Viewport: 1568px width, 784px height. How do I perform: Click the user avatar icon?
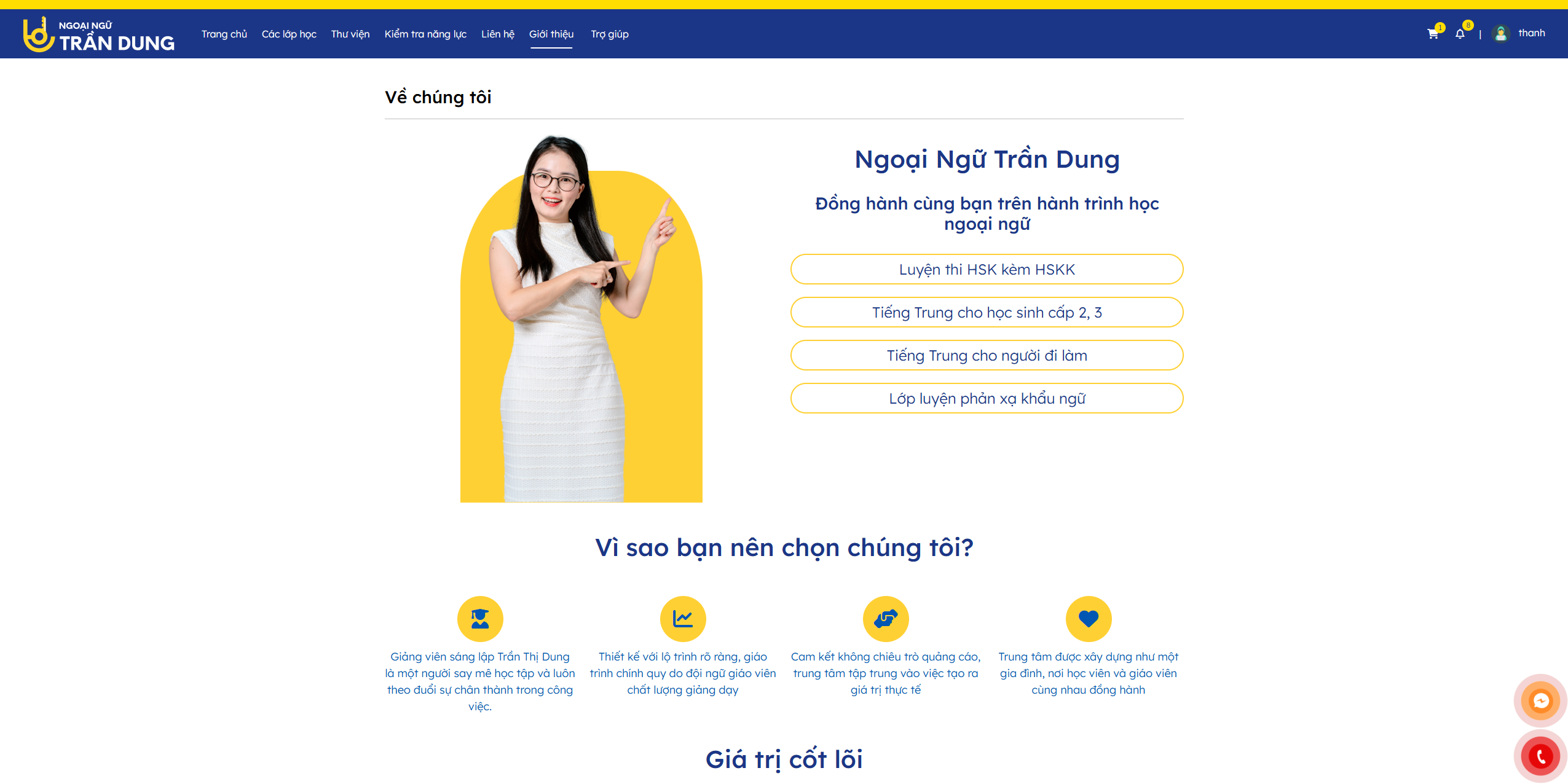click(1500, 33)
